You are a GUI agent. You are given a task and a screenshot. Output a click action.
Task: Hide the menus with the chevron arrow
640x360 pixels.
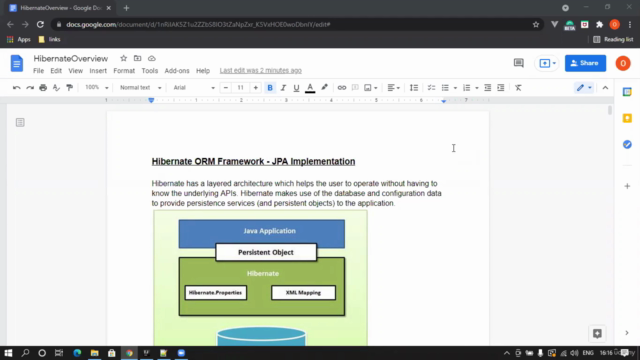pos(605,88)
